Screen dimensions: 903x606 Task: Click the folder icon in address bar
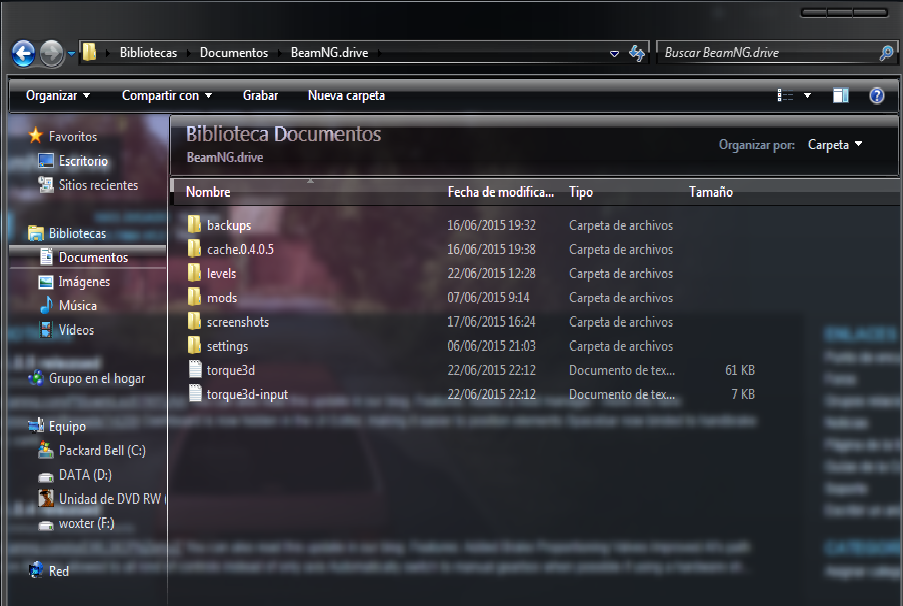89,52
